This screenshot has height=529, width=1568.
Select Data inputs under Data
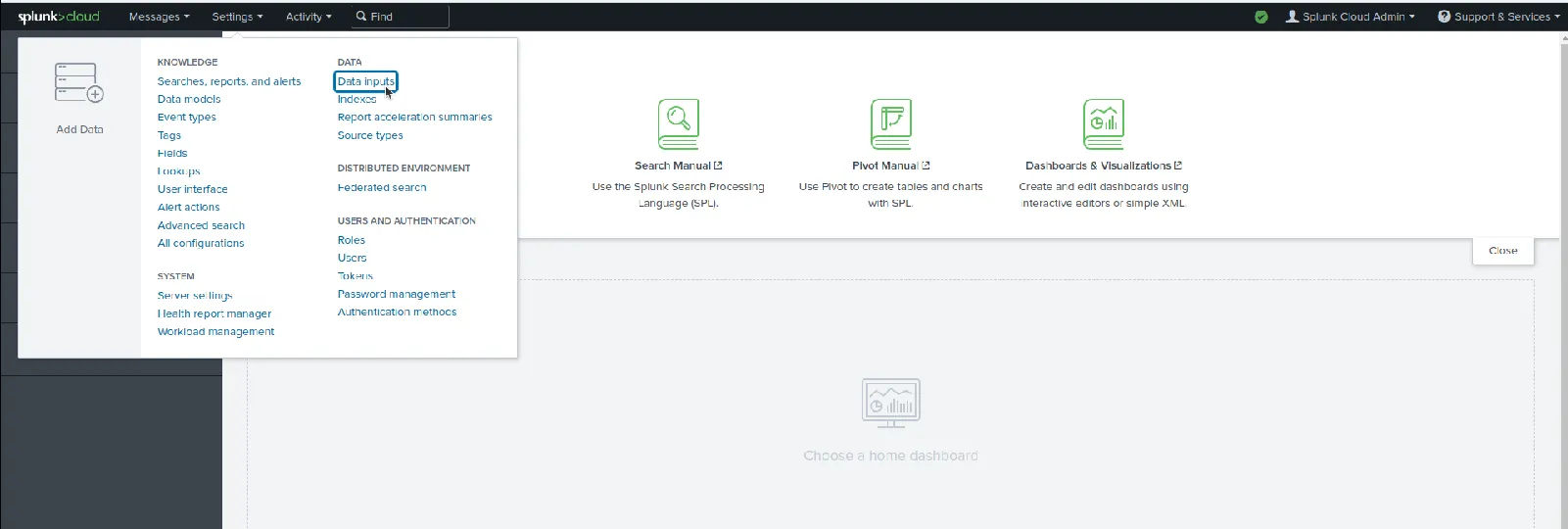pos(366,81)
